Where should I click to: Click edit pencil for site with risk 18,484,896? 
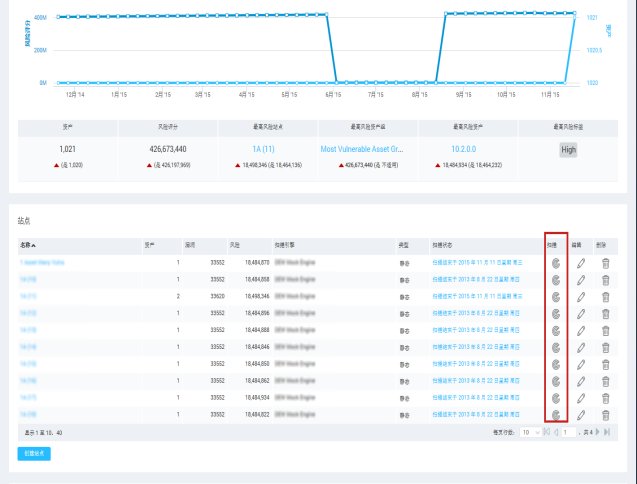tap(580, 313)
